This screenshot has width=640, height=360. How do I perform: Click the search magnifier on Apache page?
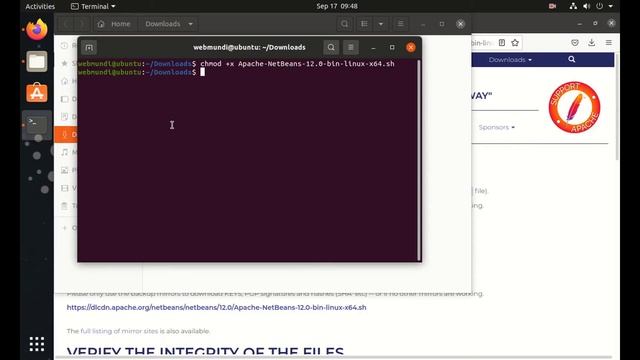point(571,60)
